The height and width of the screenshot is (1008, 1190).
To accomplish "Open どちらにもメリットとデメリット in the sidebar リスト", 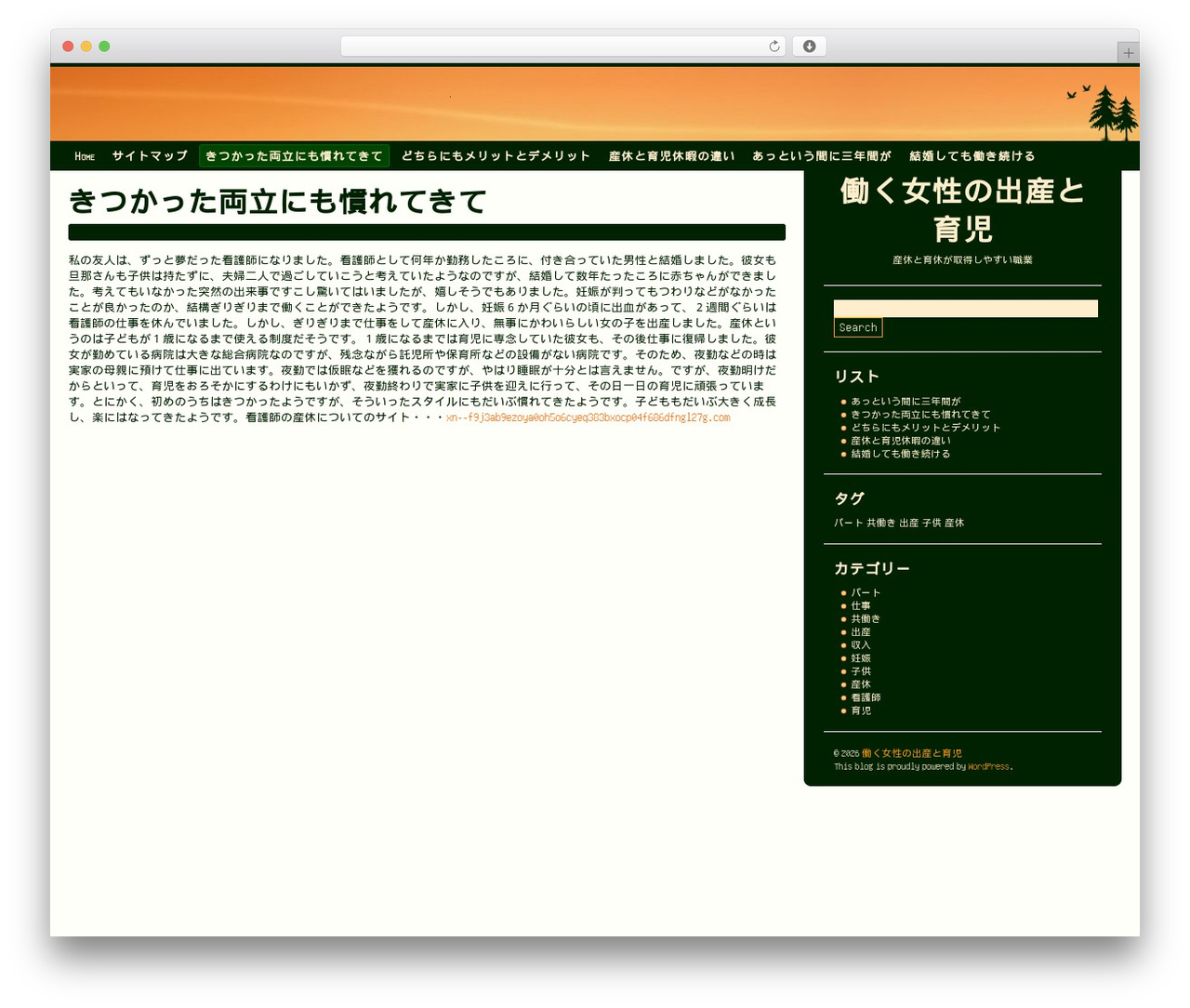I will [x=925, y=428].
